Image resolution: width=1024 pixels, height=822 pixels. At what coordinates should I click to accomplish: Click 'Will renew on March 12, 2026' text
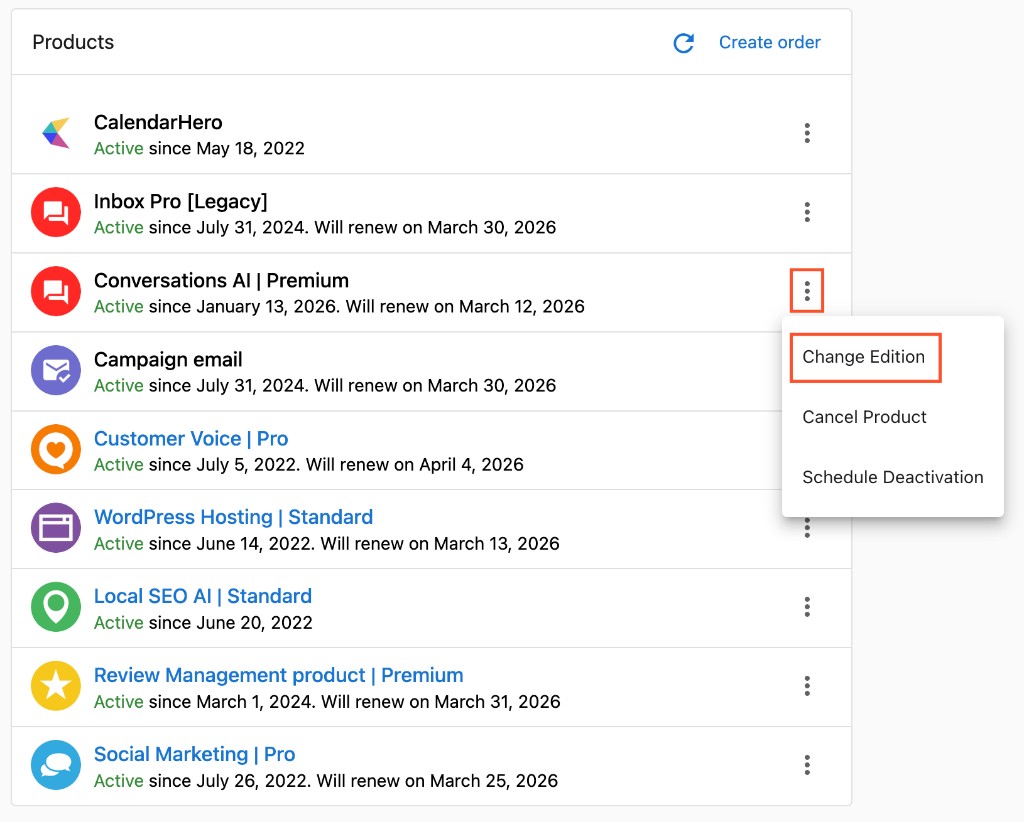tap(465, 307)
